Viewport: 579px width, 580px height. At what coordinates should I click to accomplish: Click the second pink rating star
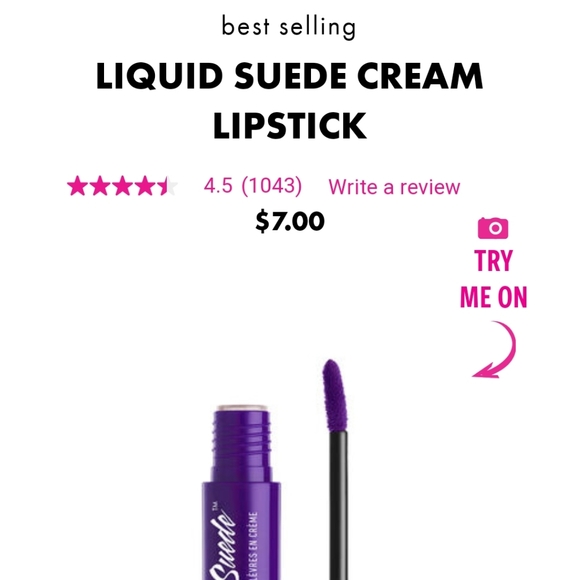(100, 186)
